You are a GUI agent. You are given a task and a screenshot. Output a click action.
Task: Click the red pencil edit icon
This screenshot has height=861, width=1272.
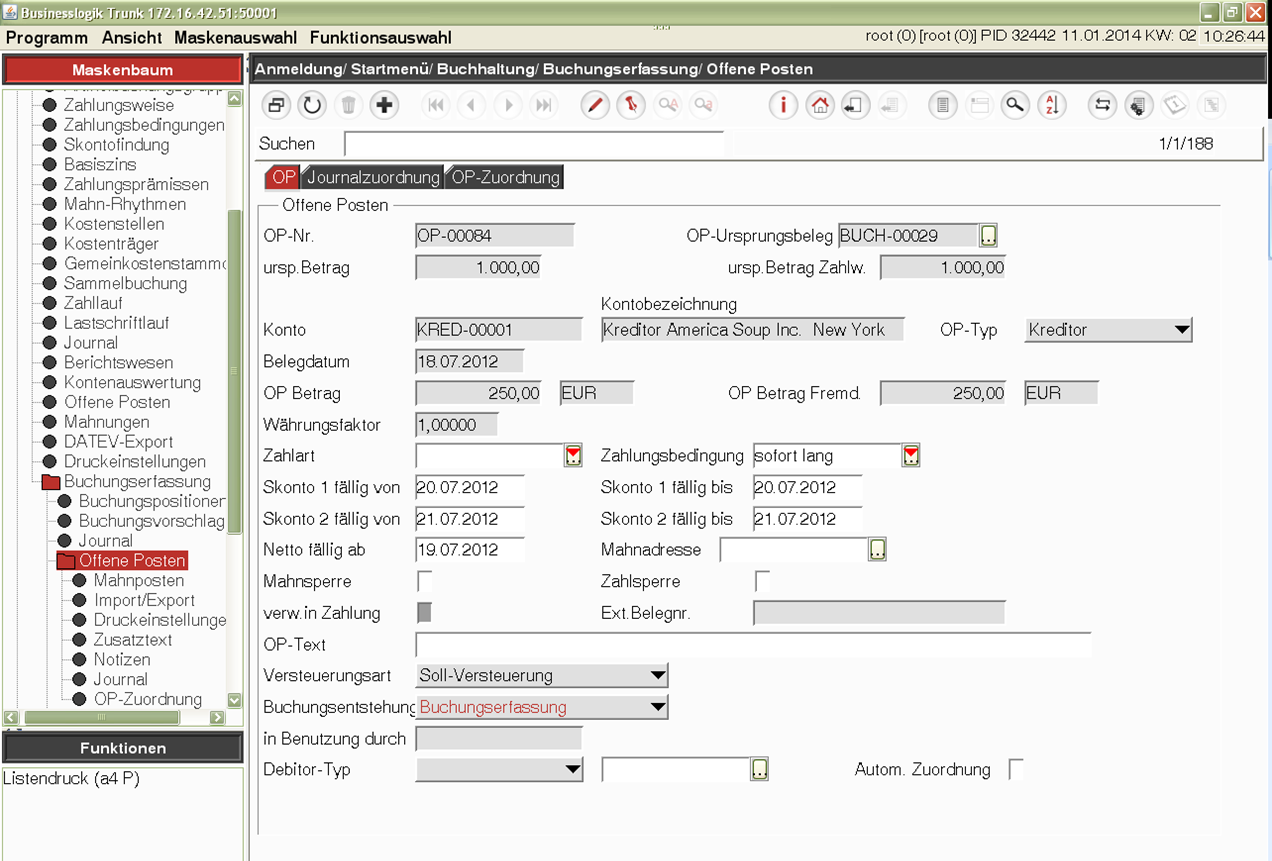(595, 105)
